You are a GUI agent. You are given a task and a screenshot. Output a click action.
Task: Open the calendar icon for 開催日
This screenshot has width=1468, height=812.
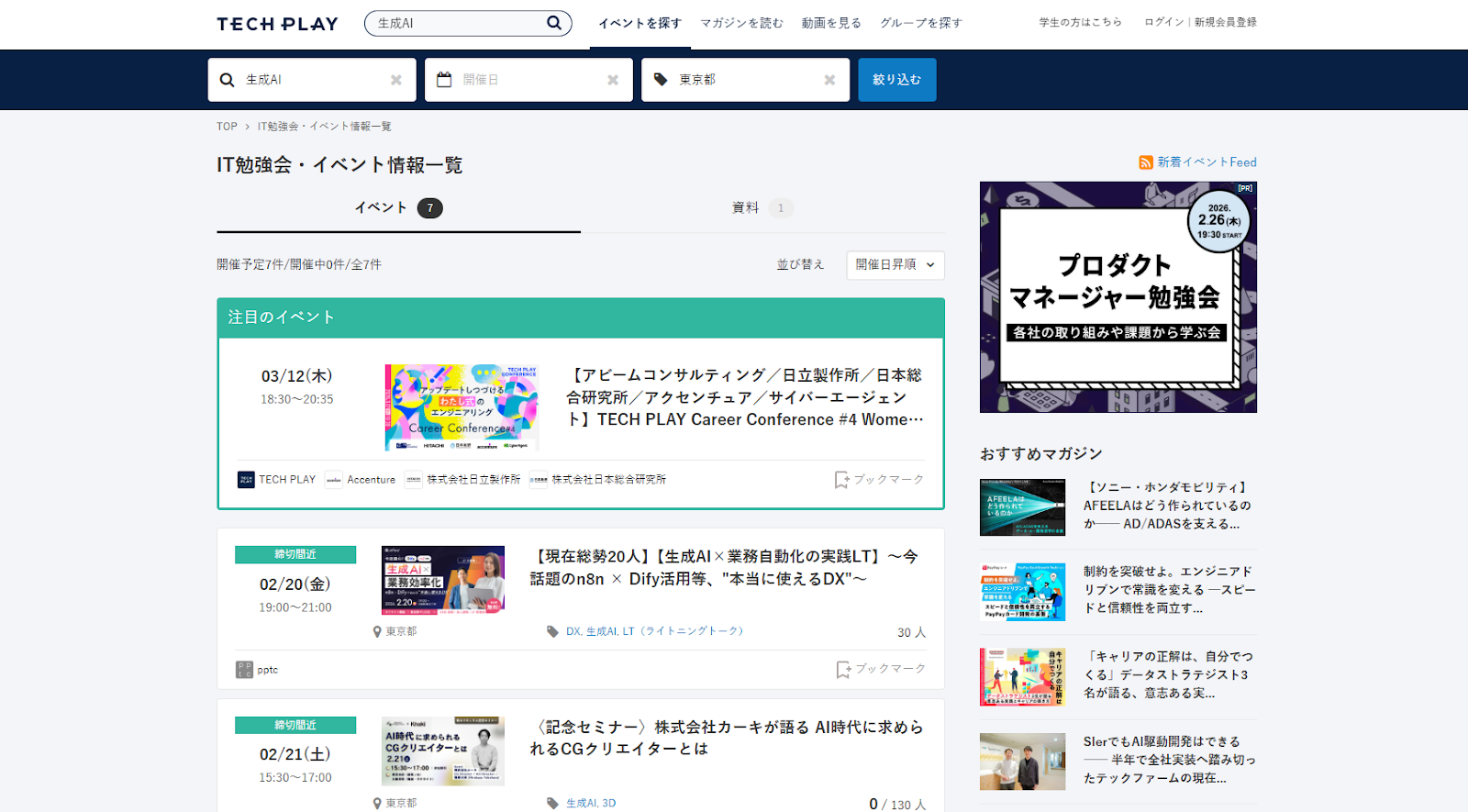tap(444, 80)
